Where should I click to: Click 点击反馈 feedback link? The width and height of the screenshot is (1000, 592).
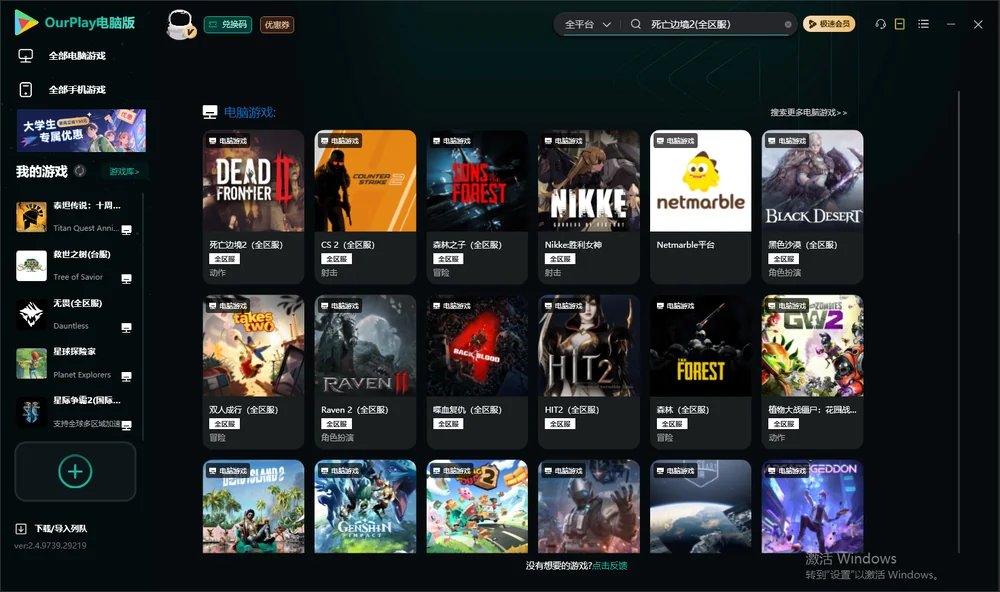(610, 565)
